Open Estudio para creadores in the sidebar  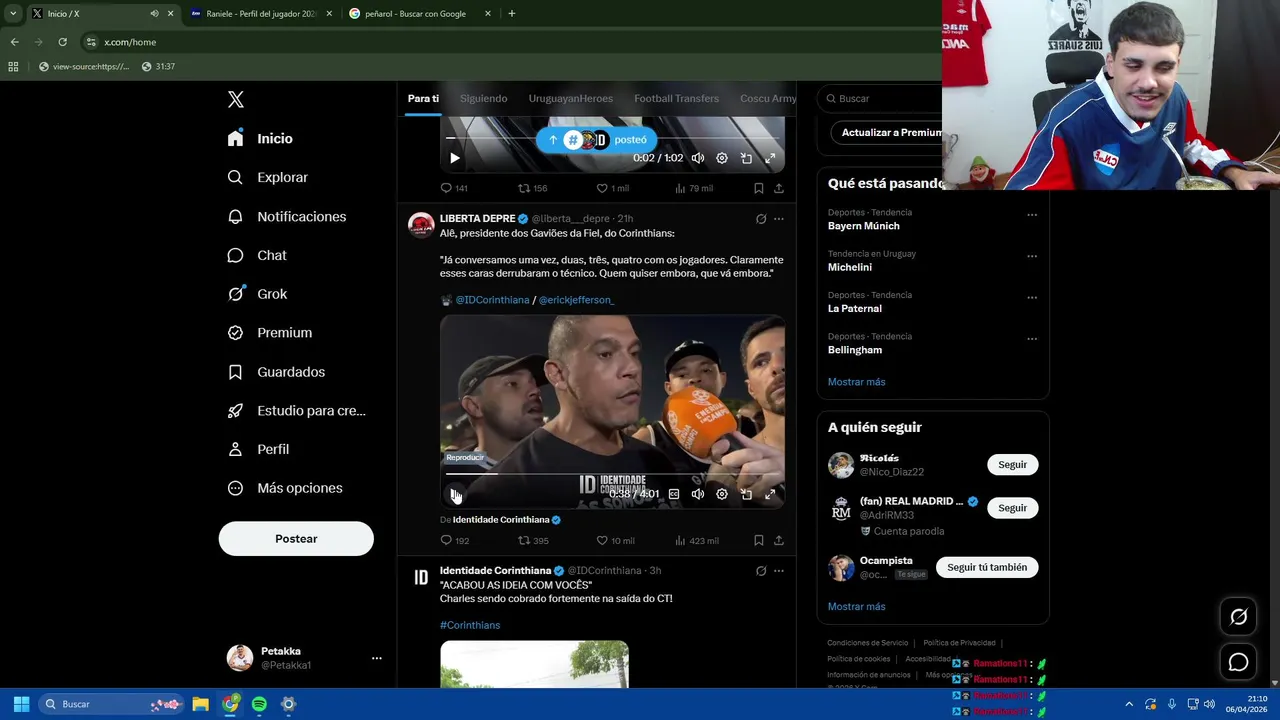(x=296, y=411)
